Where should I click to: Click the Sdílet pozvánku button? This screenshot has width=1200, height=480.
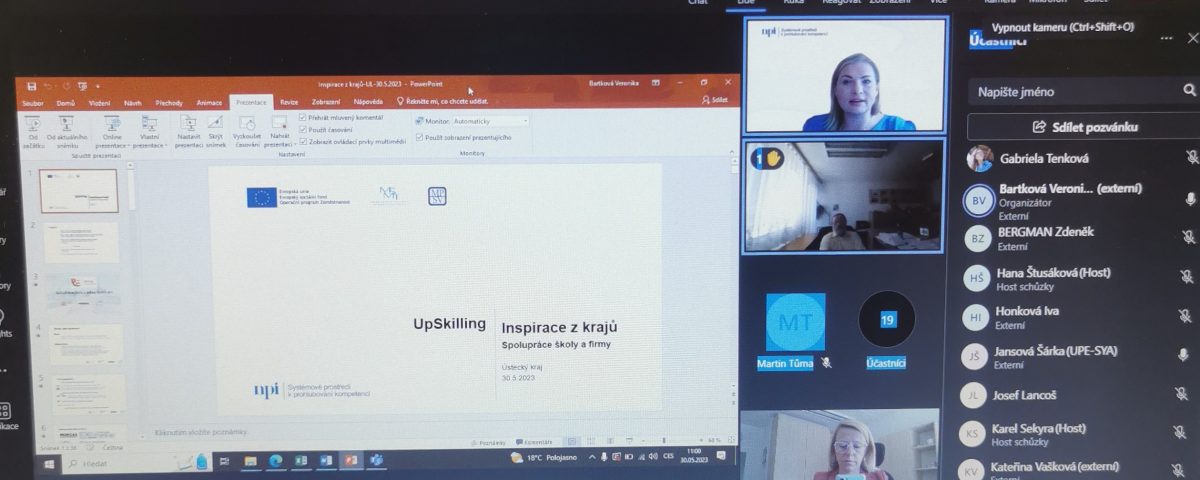(1083, 127)
